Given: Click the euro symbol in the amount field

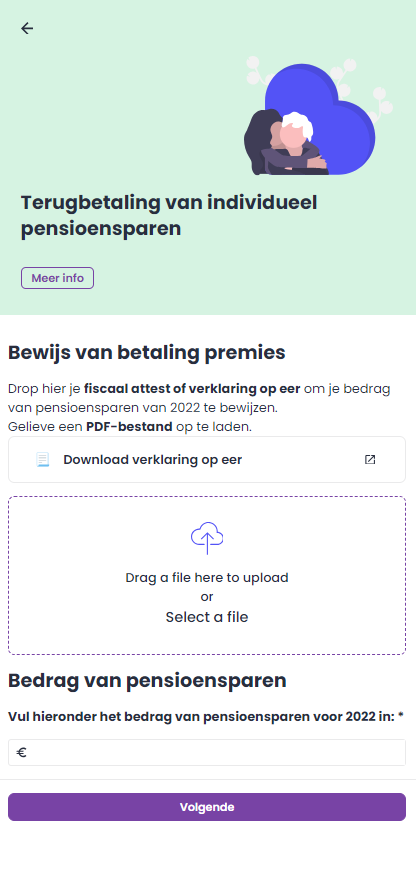Looking at the screenshot, I should [x=21, y=752].
